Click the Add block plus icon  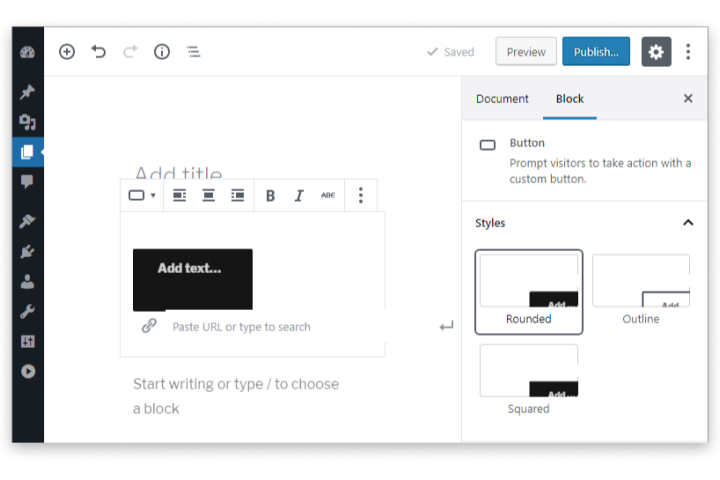pos(67,52)
